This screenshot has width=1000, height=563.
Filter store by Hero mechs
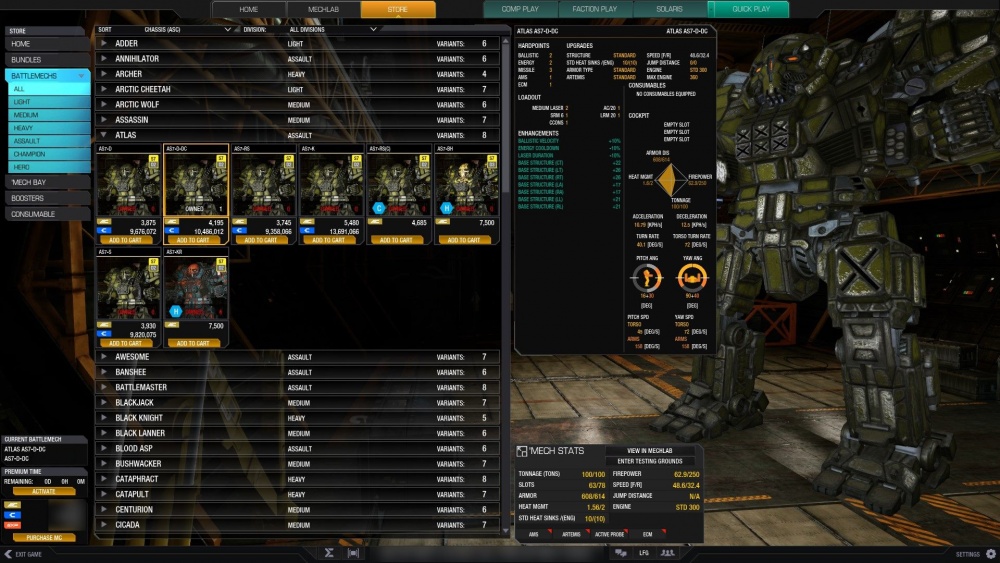(x=49, y=167)
